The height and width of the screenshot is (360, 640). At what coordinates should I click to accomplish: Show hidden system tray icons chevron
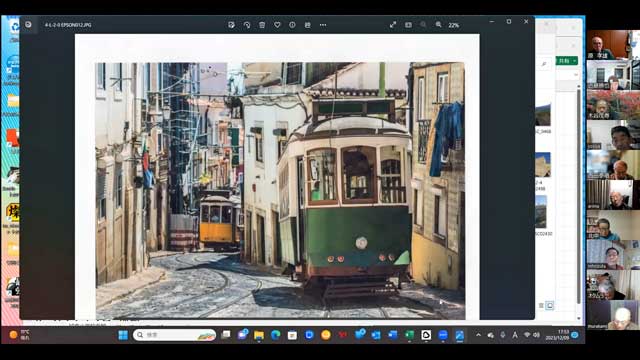coord(478,335)
